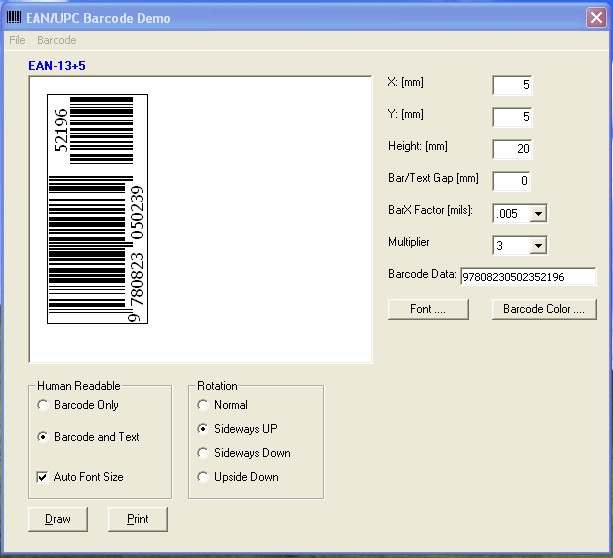Open the File menu
Image resolution: width=613 pixels, height=558 pixels.
17,40
